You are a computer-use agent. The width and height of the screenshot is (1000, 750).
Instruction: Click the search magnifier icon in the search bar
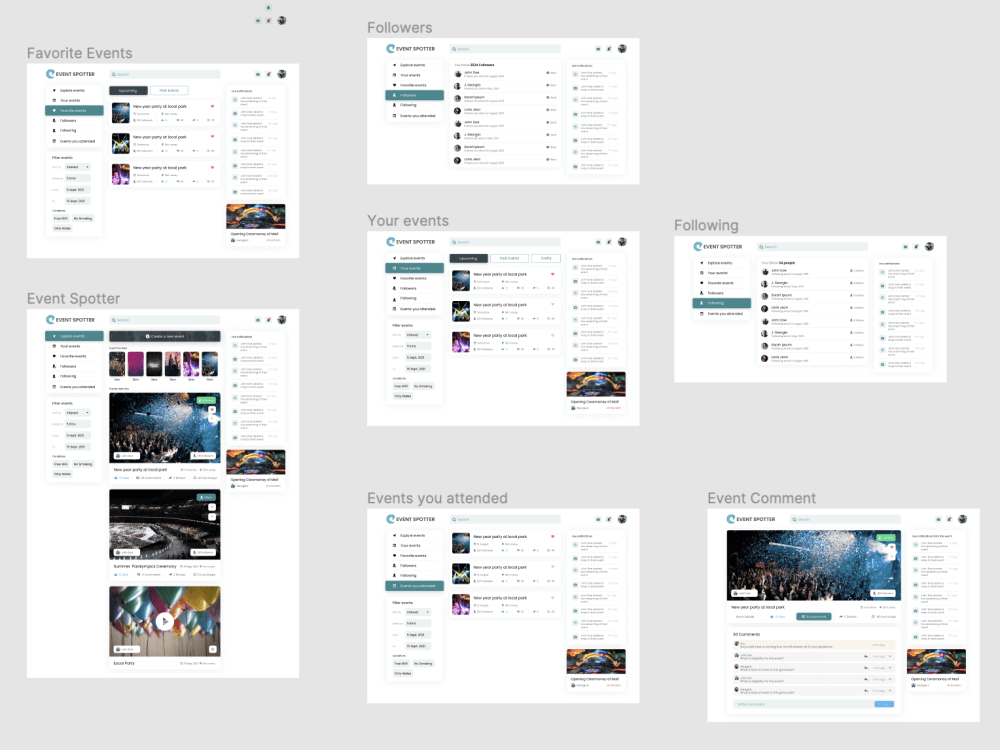coord(114,320)
